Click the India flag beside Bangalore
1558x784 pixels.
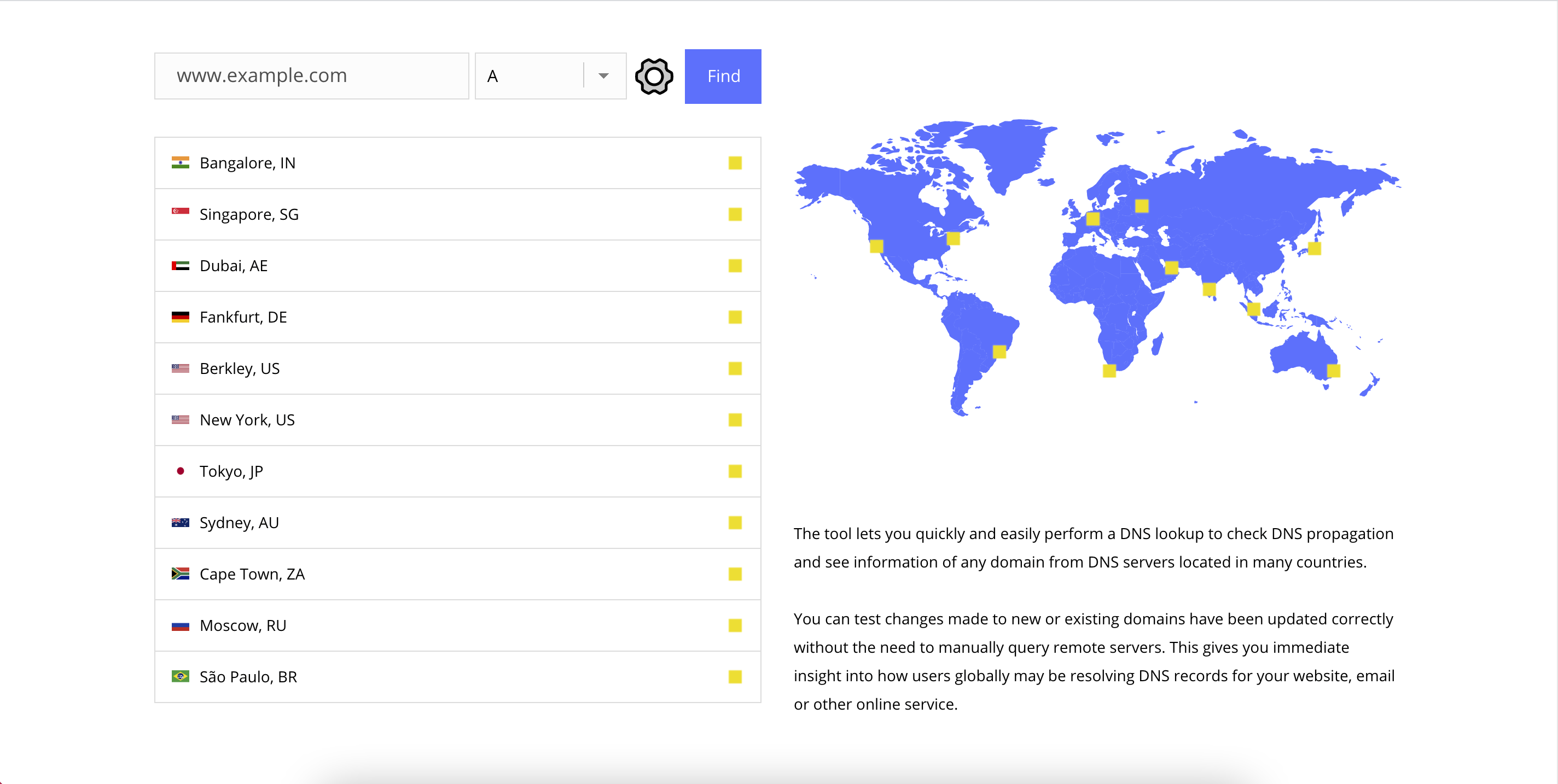click(x=181, y=162)
